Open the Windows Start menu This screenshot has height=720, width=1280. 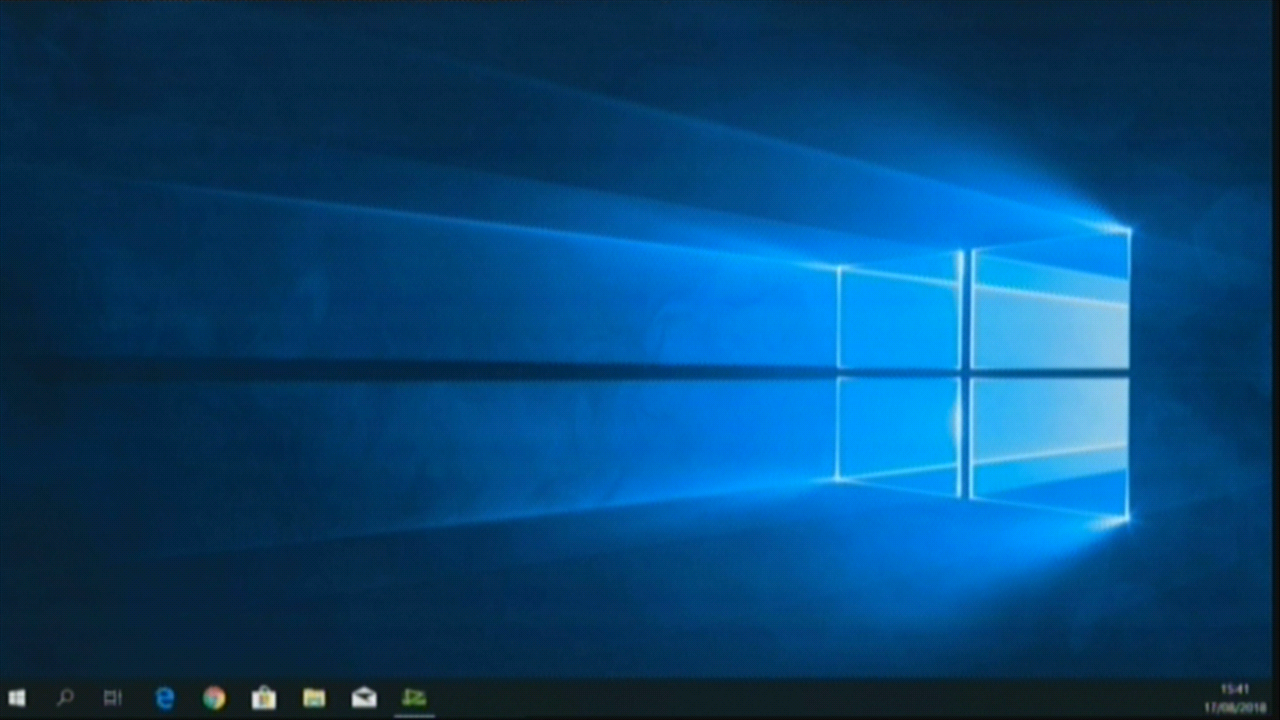click(x=16, y=698)
